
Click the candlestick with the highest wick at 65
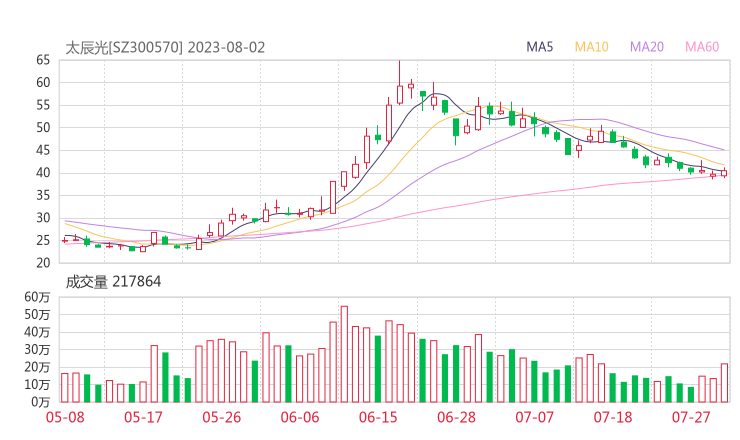(x=400, y=83)
